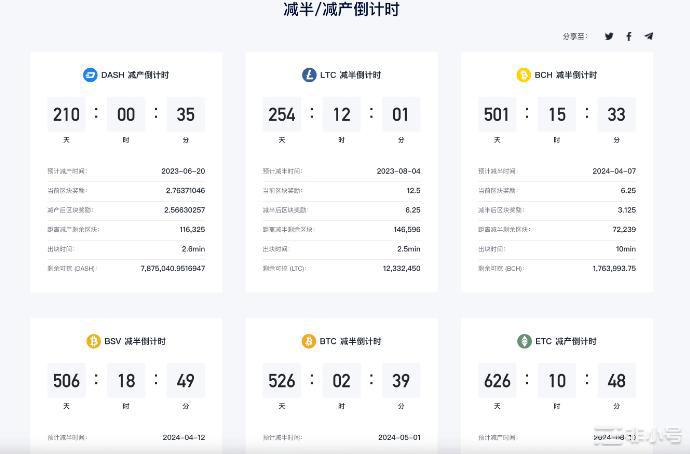
Task: Select LTC post-halving block reward 6.25
Action: 413,210
